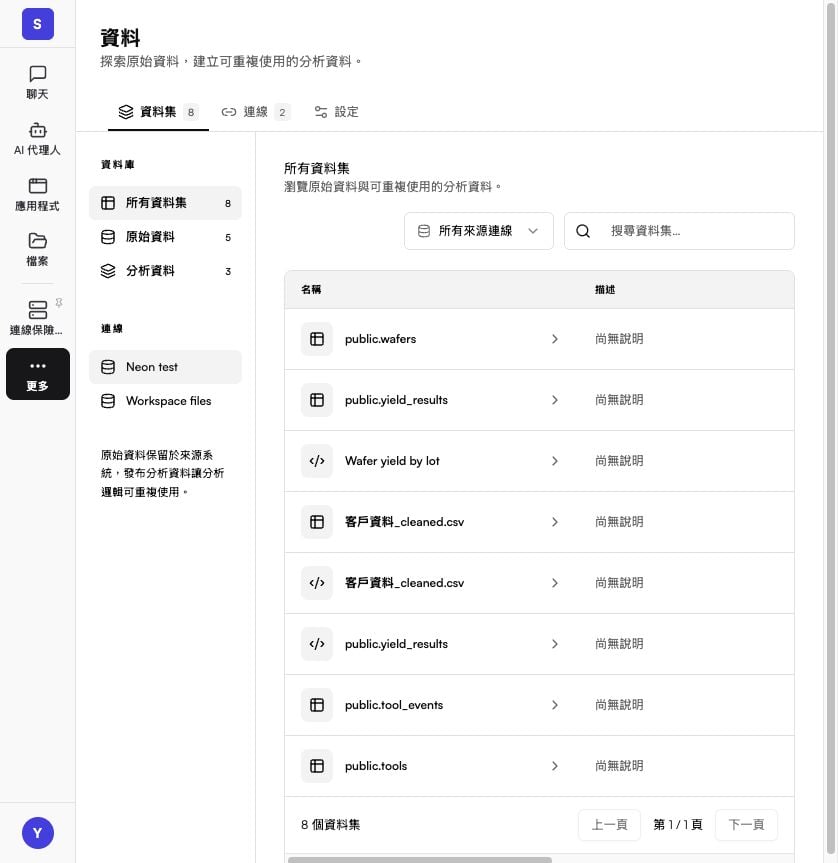
Task: Open the 所有來源連線 dropdown
Action: click(x=479, y=231)
